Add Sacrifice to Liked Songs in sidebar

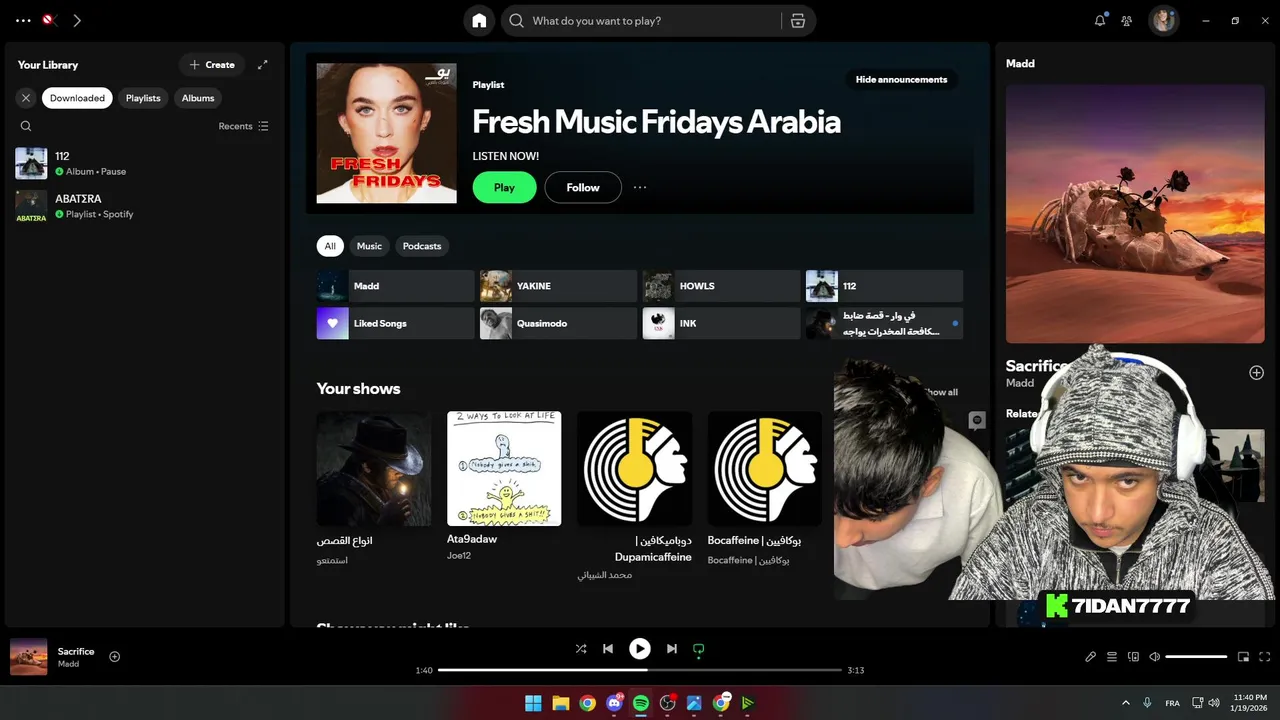click(x=1256, y=373)
